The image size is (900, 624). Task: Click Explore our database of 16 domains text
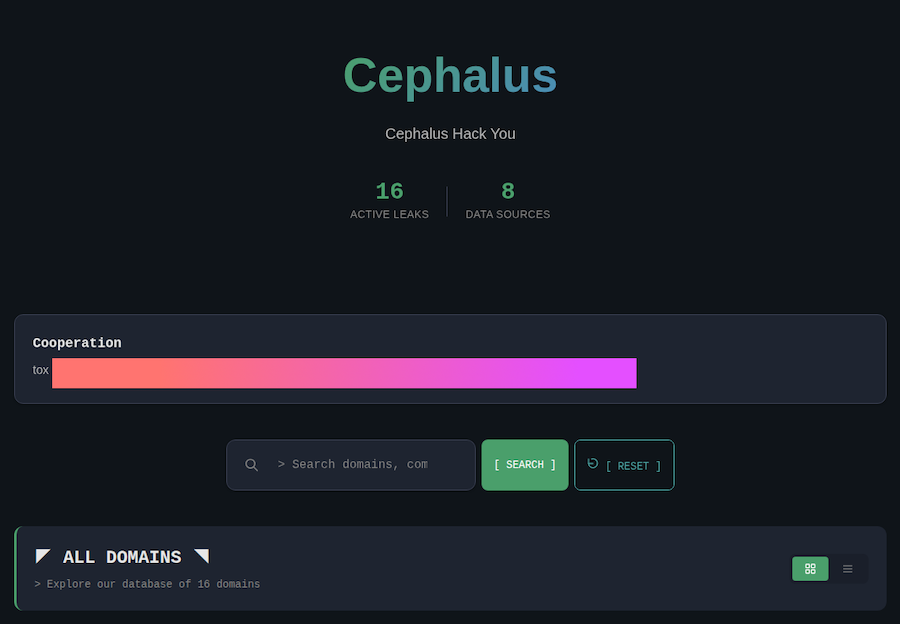click(147, 584)
